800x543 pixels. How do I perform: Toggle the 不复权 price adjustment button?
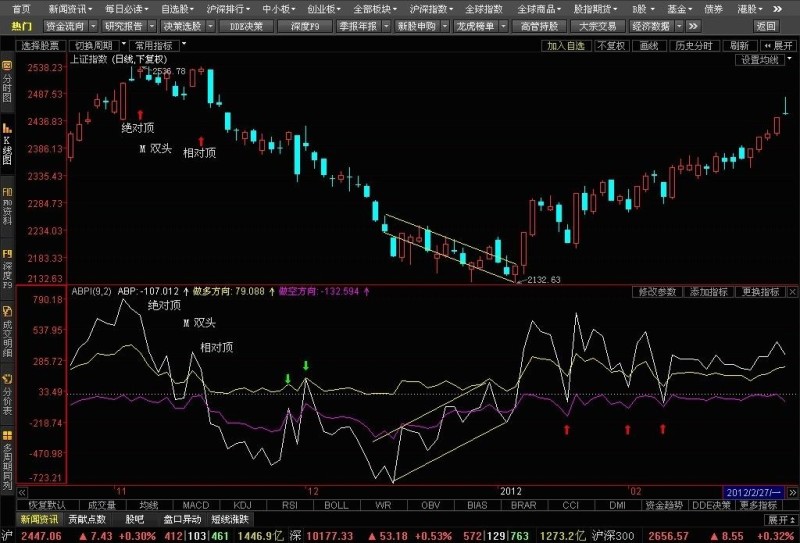click(611, 46)
